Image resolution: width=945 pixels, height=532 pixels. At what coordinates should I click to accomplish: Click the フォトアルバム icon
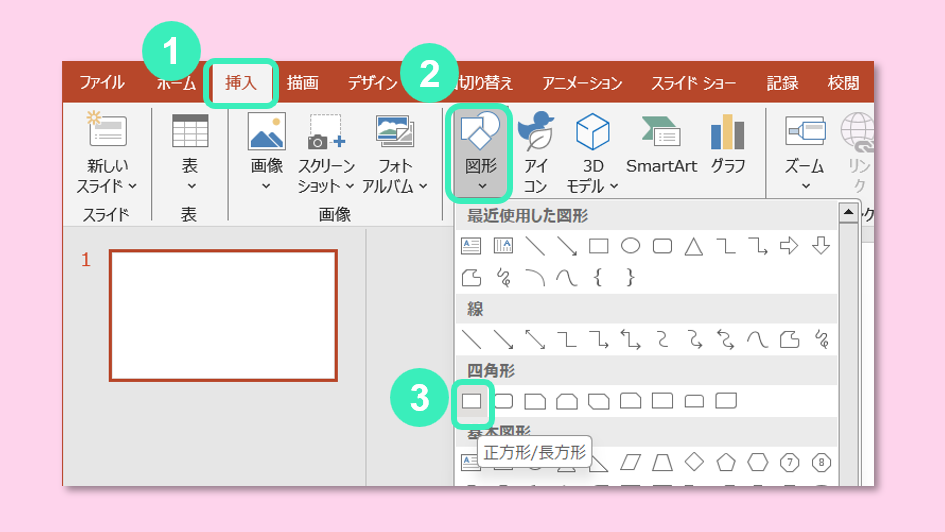point(395,131)
